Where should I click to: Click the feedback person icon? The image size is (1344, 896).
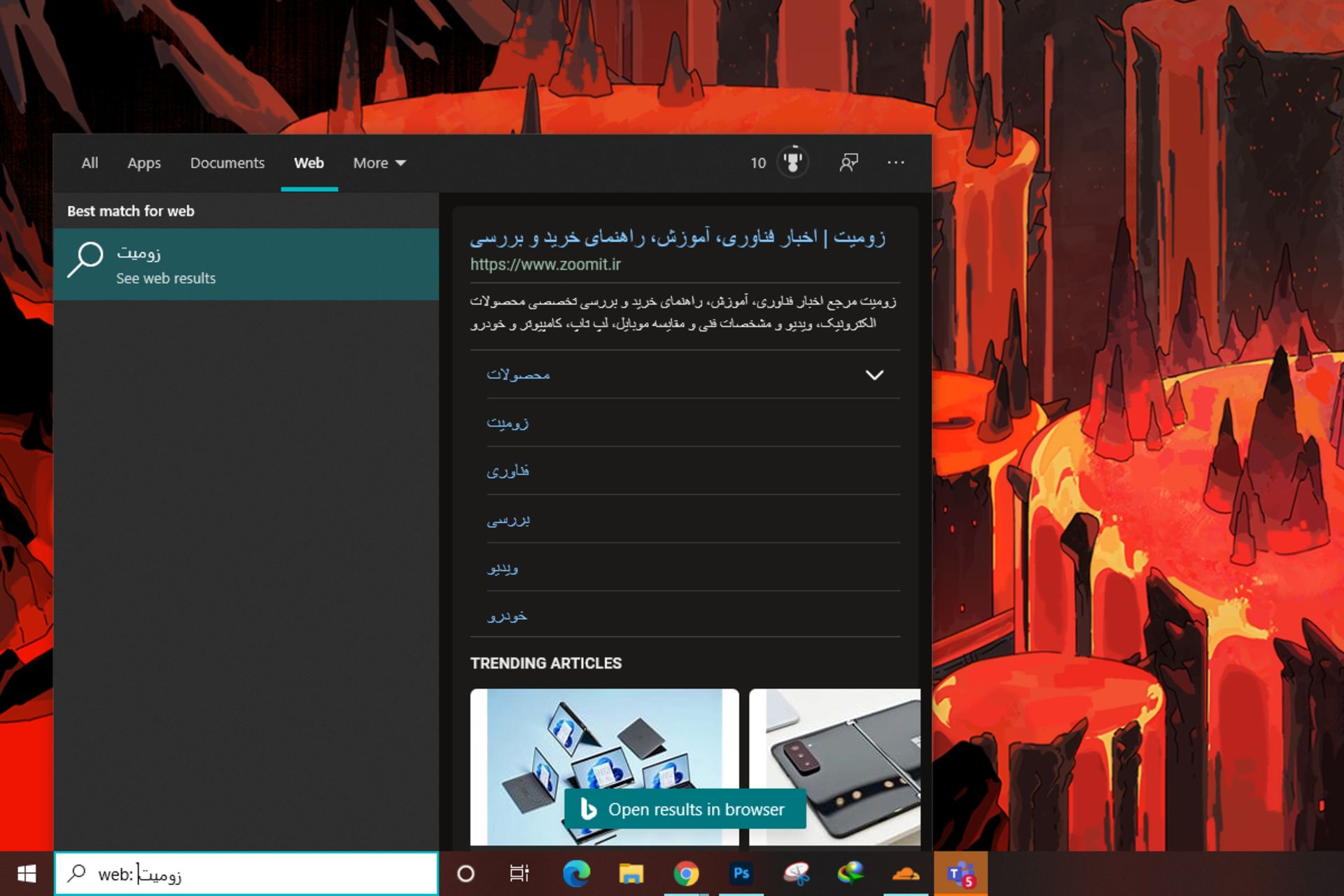pyautogui.click(x=848, y=162)
